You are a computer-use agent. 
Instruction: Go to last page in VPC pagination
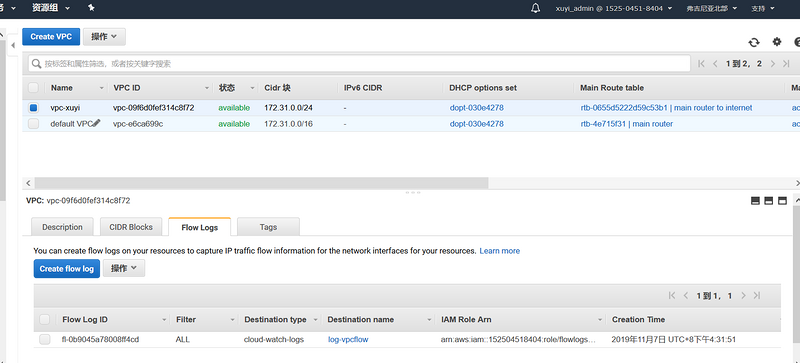[x=786, y=63]
